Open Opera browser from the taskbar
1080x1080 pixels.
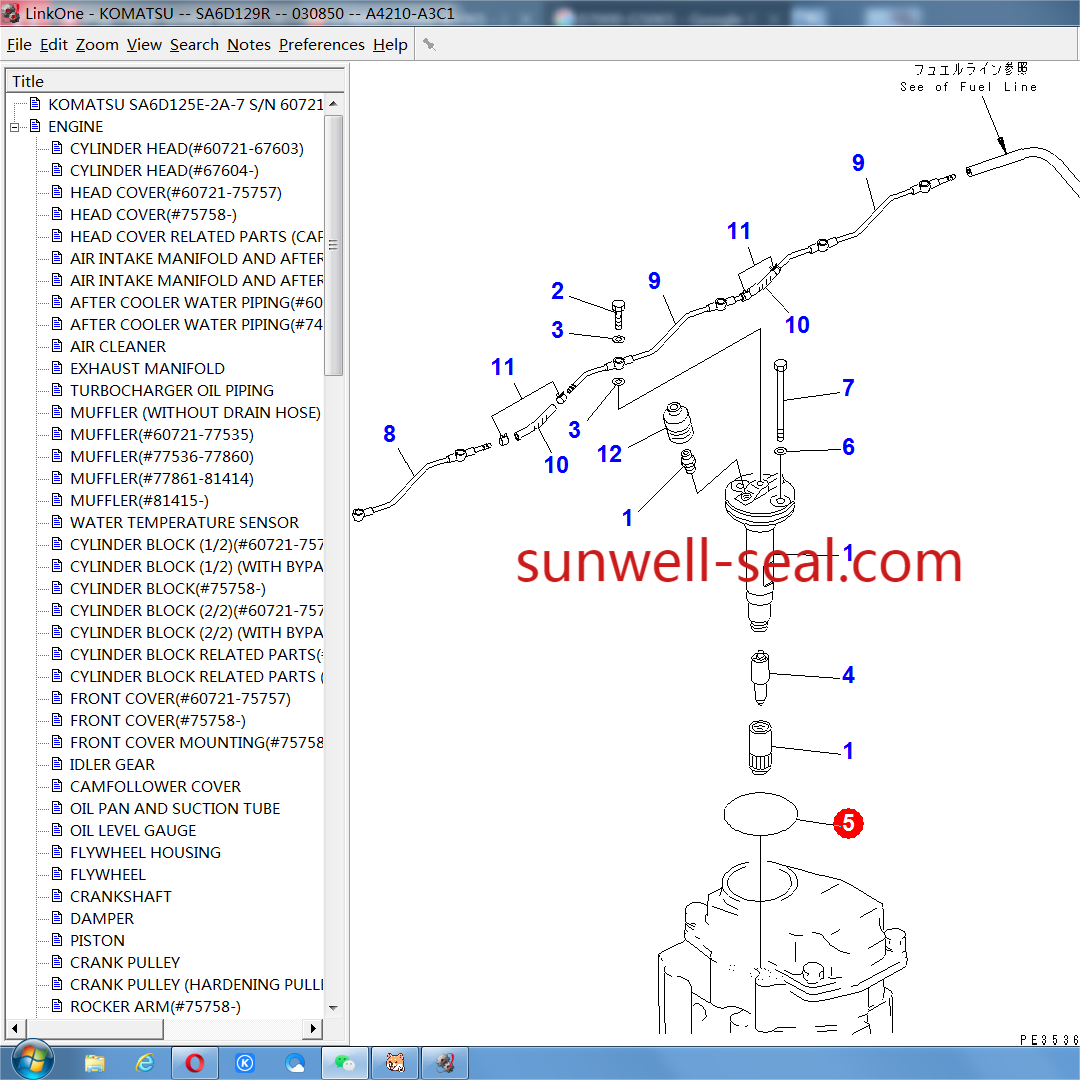(x=195, y=1062)
